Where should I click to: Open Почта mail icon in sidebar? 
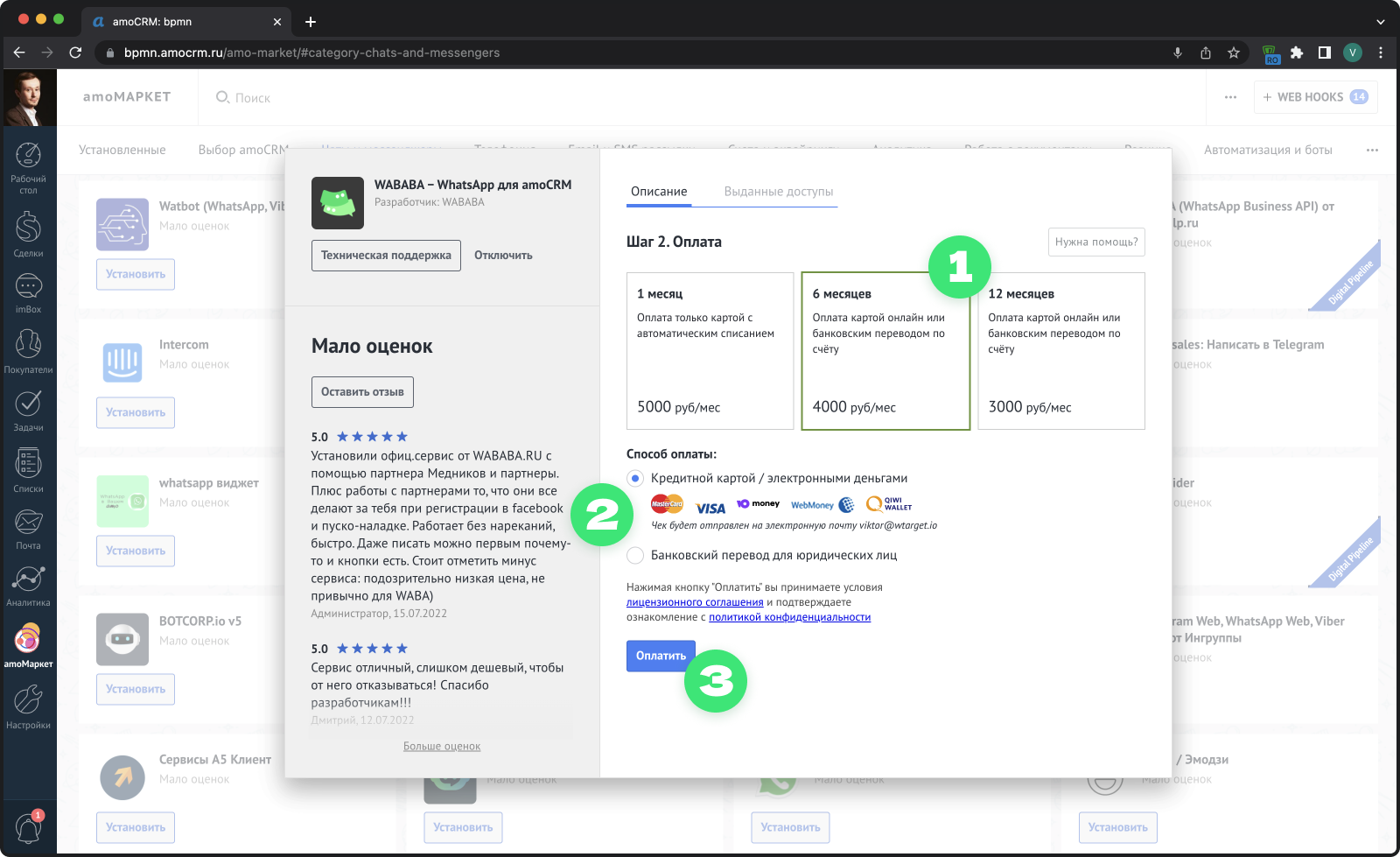(x=28, y=529)
